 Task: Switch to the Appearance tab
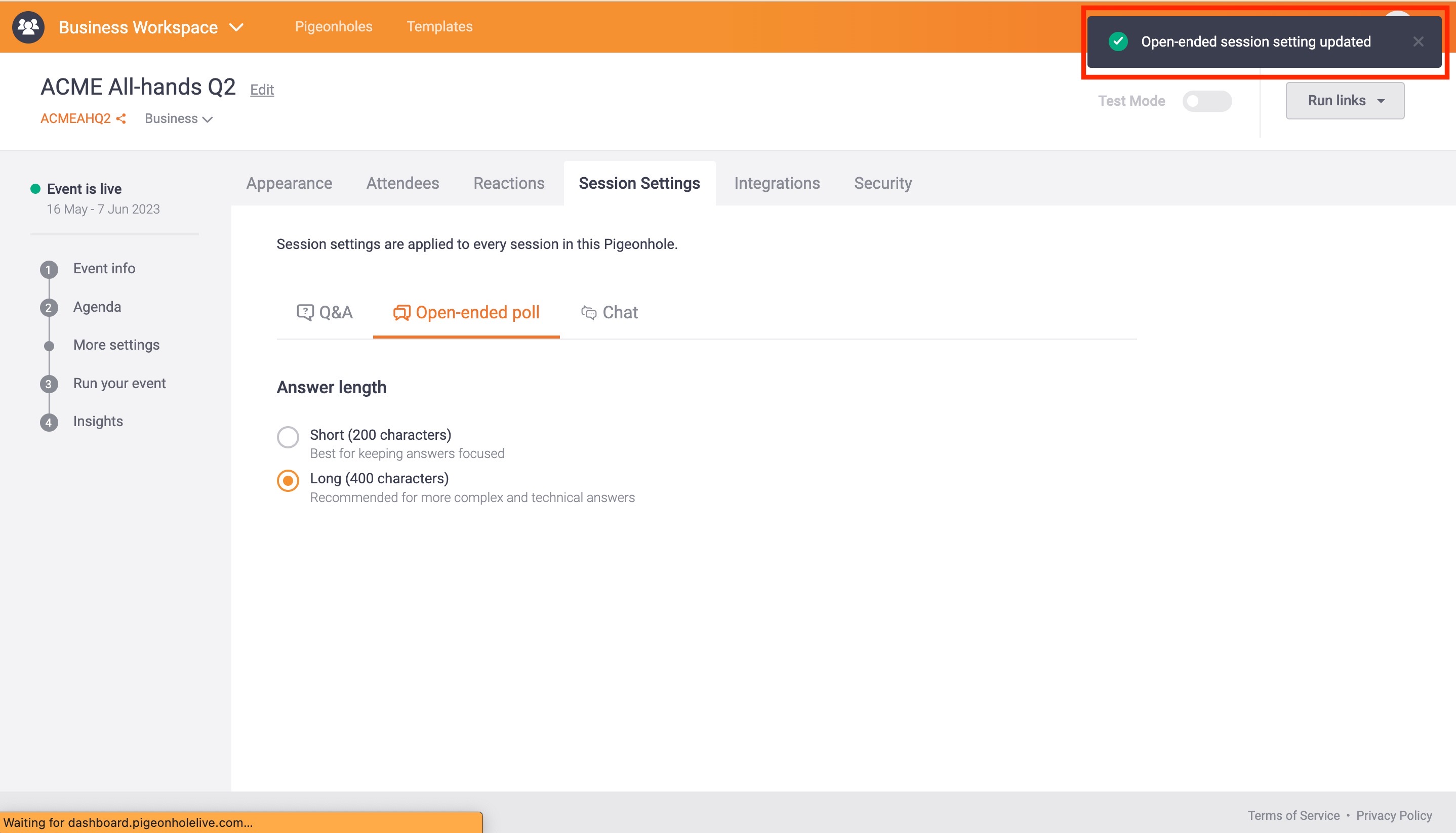click(289, 183)
